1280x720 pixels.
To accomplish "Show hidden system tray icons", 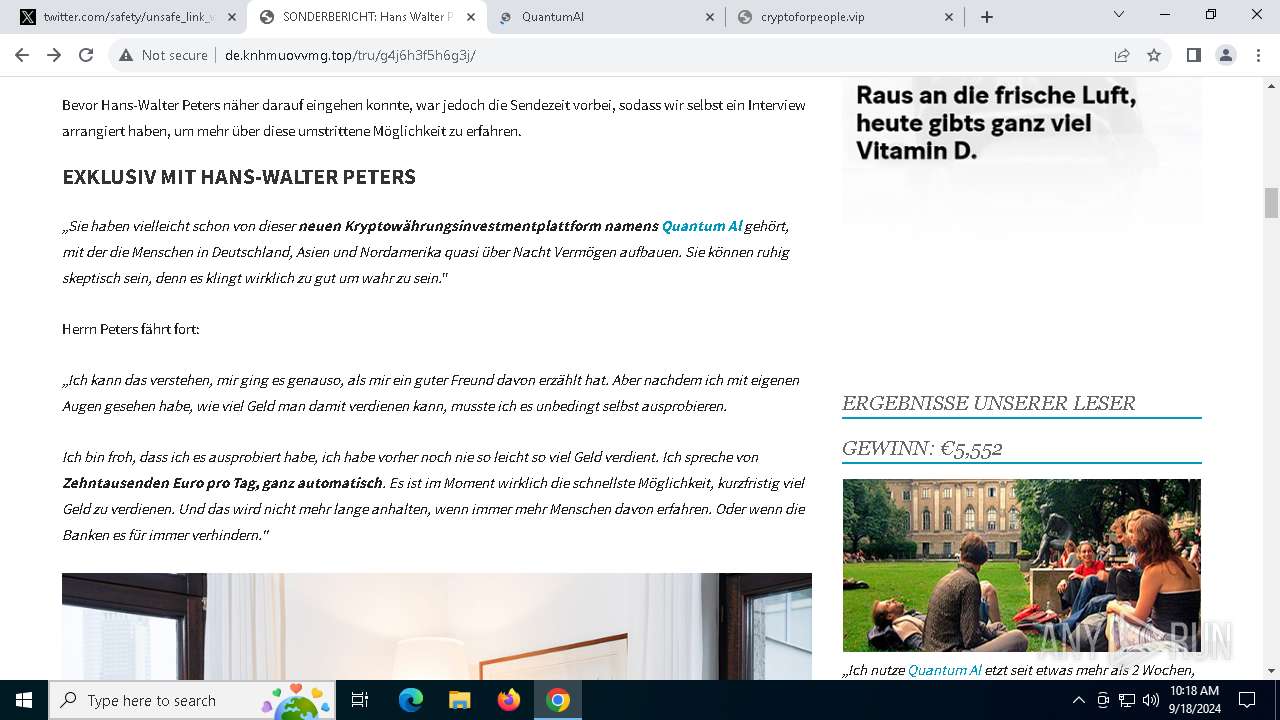I will (x=1078, y=700).
